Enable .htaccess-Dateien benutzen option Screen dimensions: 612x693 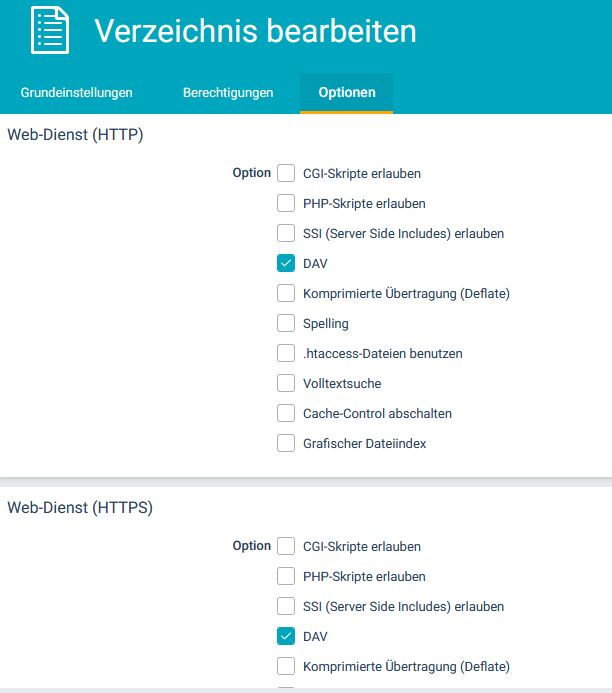click(x=286, y=353)
